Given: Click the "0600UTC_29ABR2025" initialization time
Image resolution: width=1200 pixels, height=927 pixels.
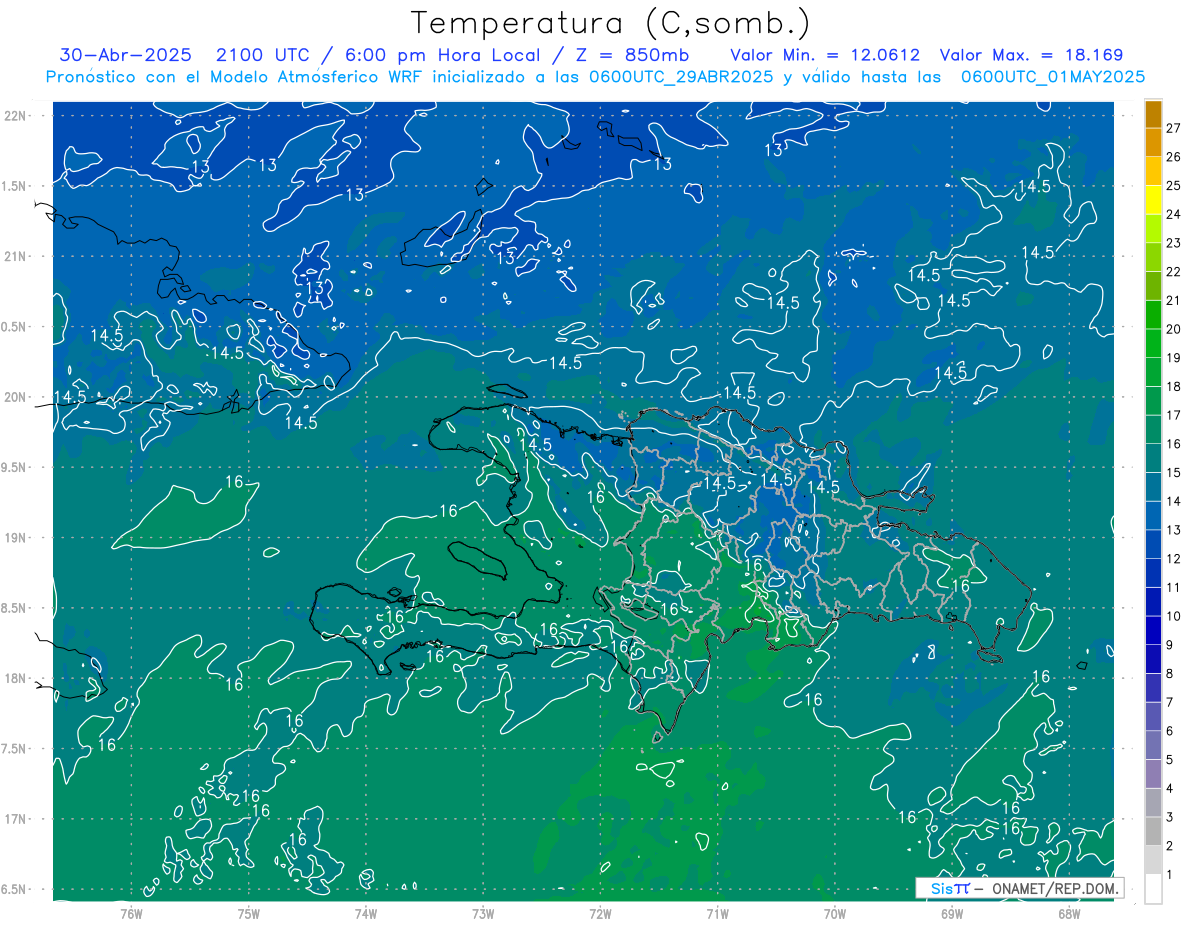Looking at the screenshot, I should (x=683, y=77).
